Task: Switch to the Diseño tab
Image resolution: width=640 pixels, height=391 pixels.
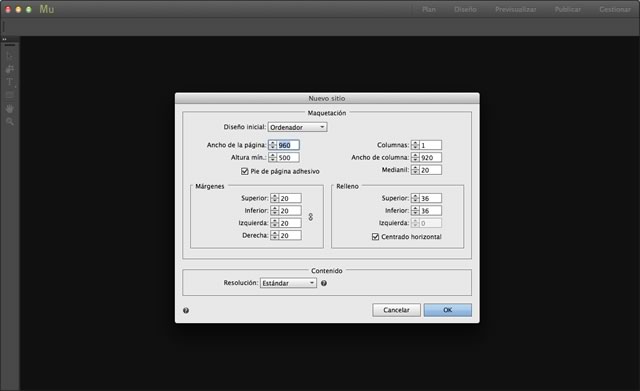Action: coord(465,9)
